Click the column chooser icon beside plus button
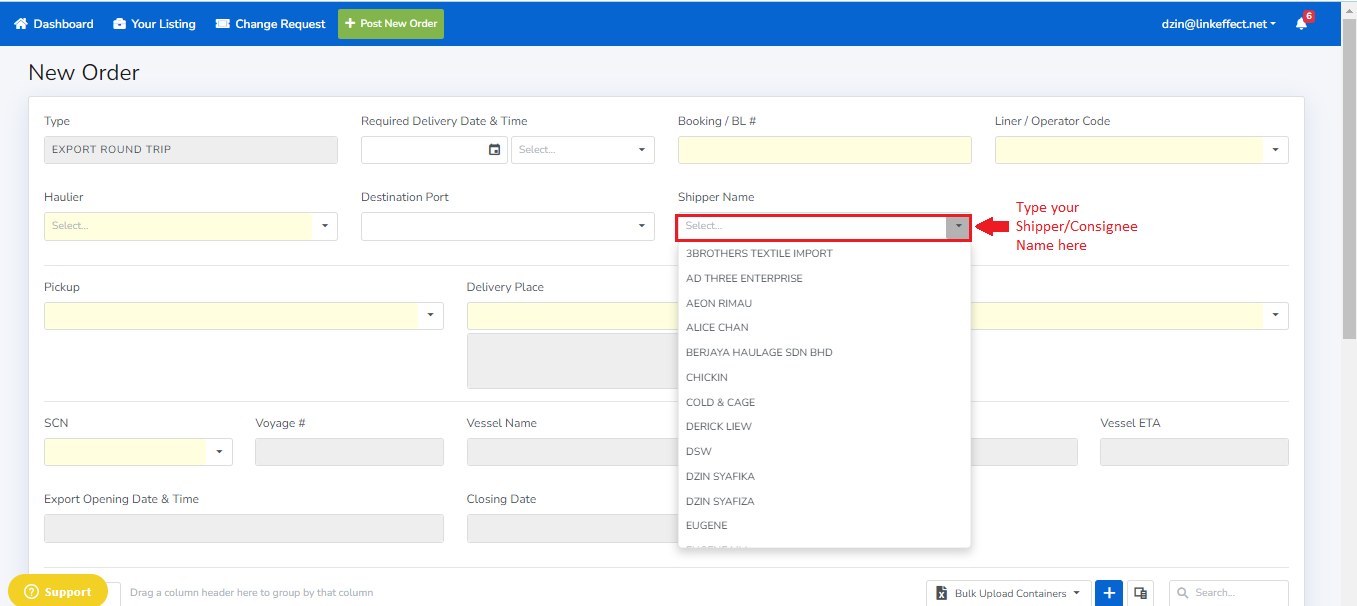1357x606 pixels. tap(1140, 593)
